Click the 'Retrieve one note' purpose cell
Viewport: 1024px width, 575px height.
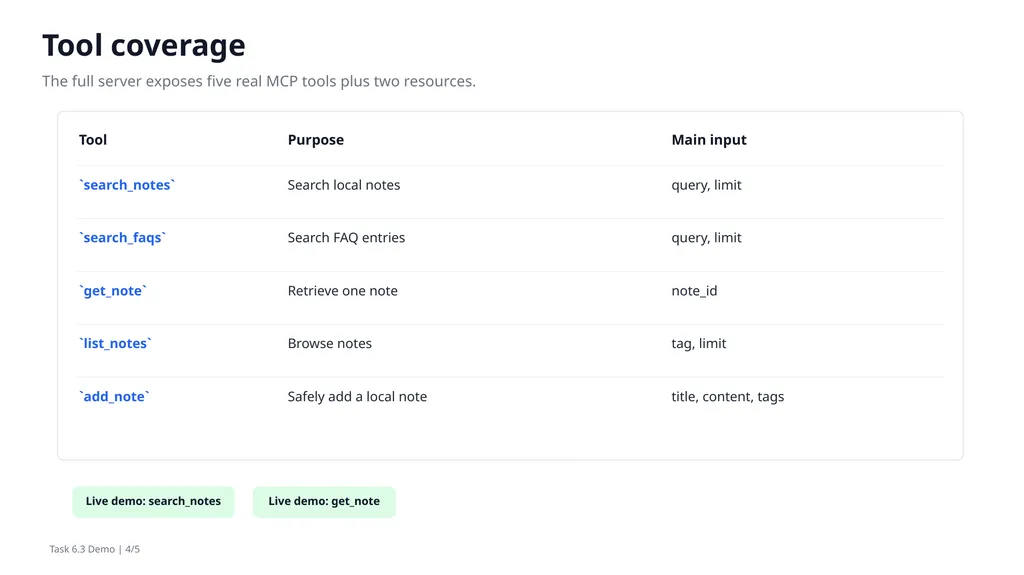point(342,291)
